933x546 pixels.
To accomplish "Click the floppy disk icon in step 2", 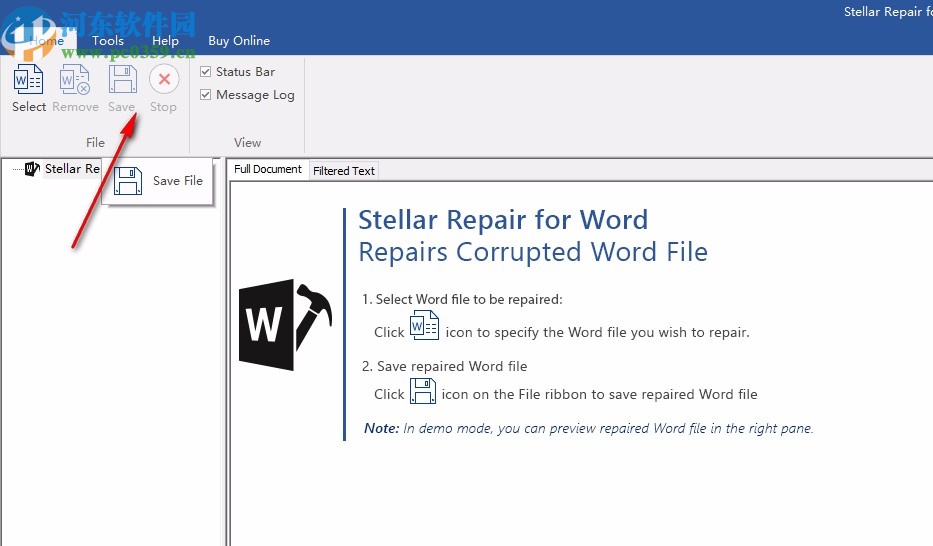I will coord(422,391).
